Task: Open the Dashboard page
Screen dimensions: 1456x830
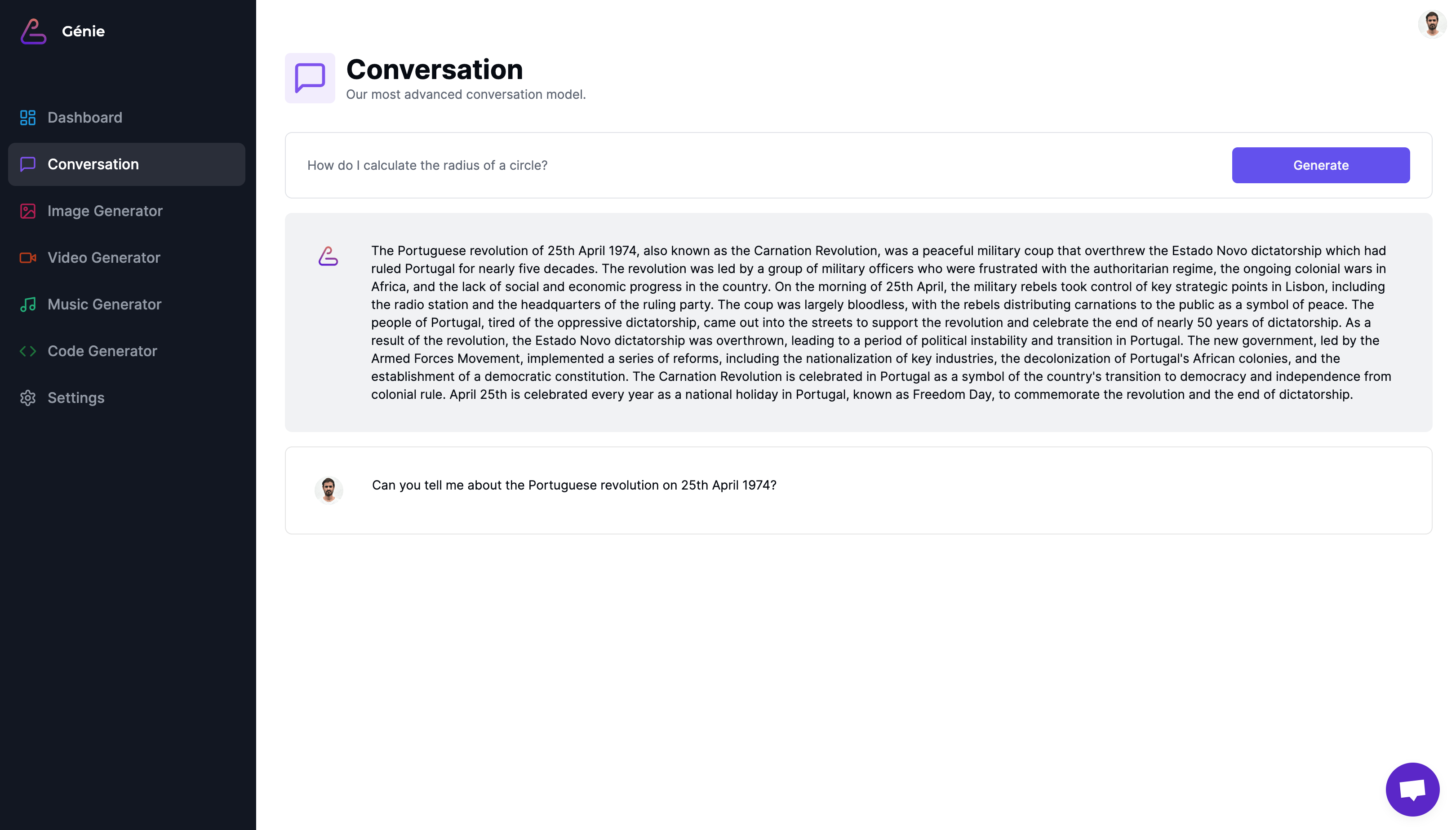Action: pyautogui.click(x=84, y=117)
